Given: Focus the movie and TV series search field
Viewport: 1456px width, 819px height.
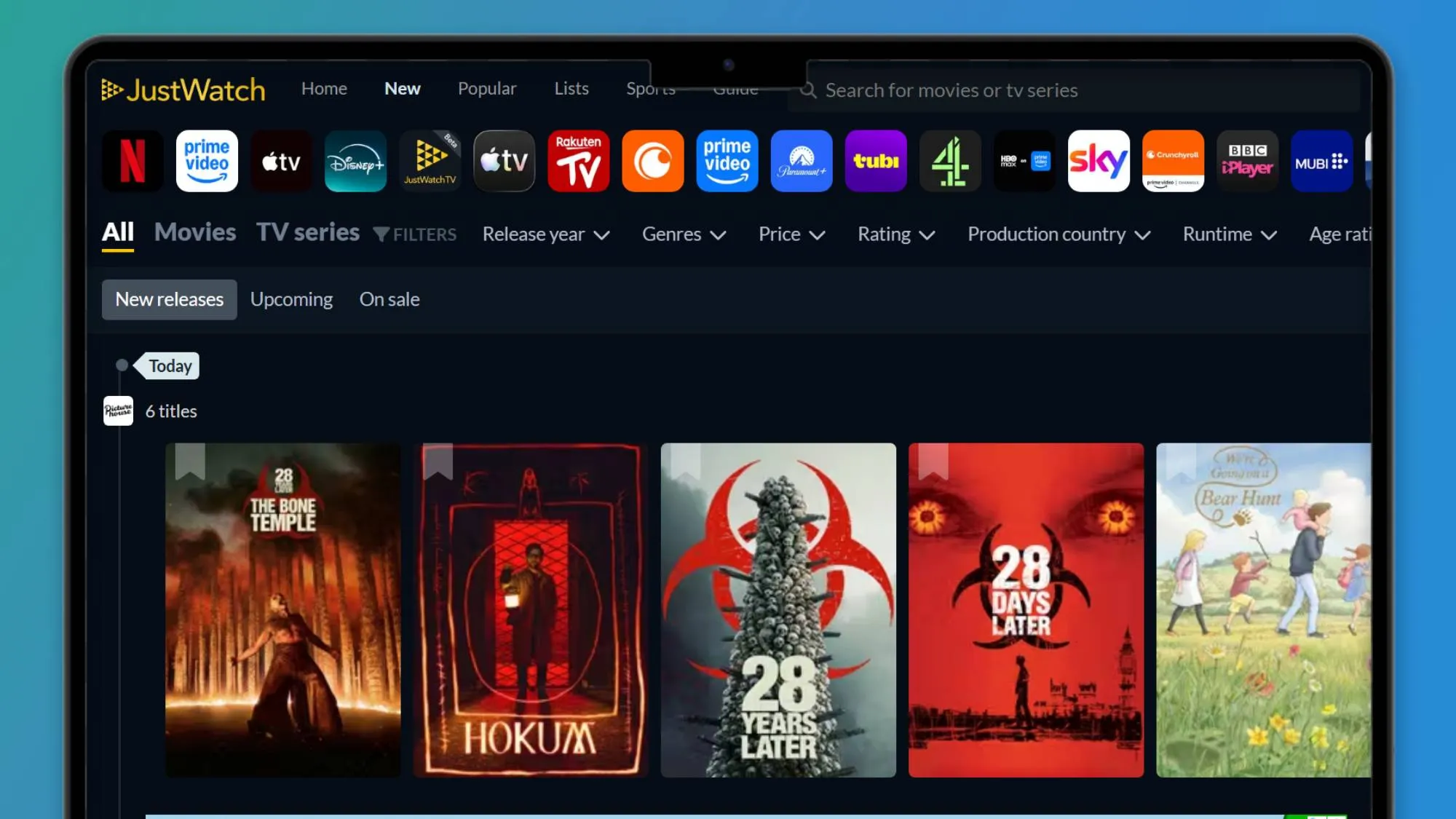Looking at the screenshot, I should (x=1074, y=90).
